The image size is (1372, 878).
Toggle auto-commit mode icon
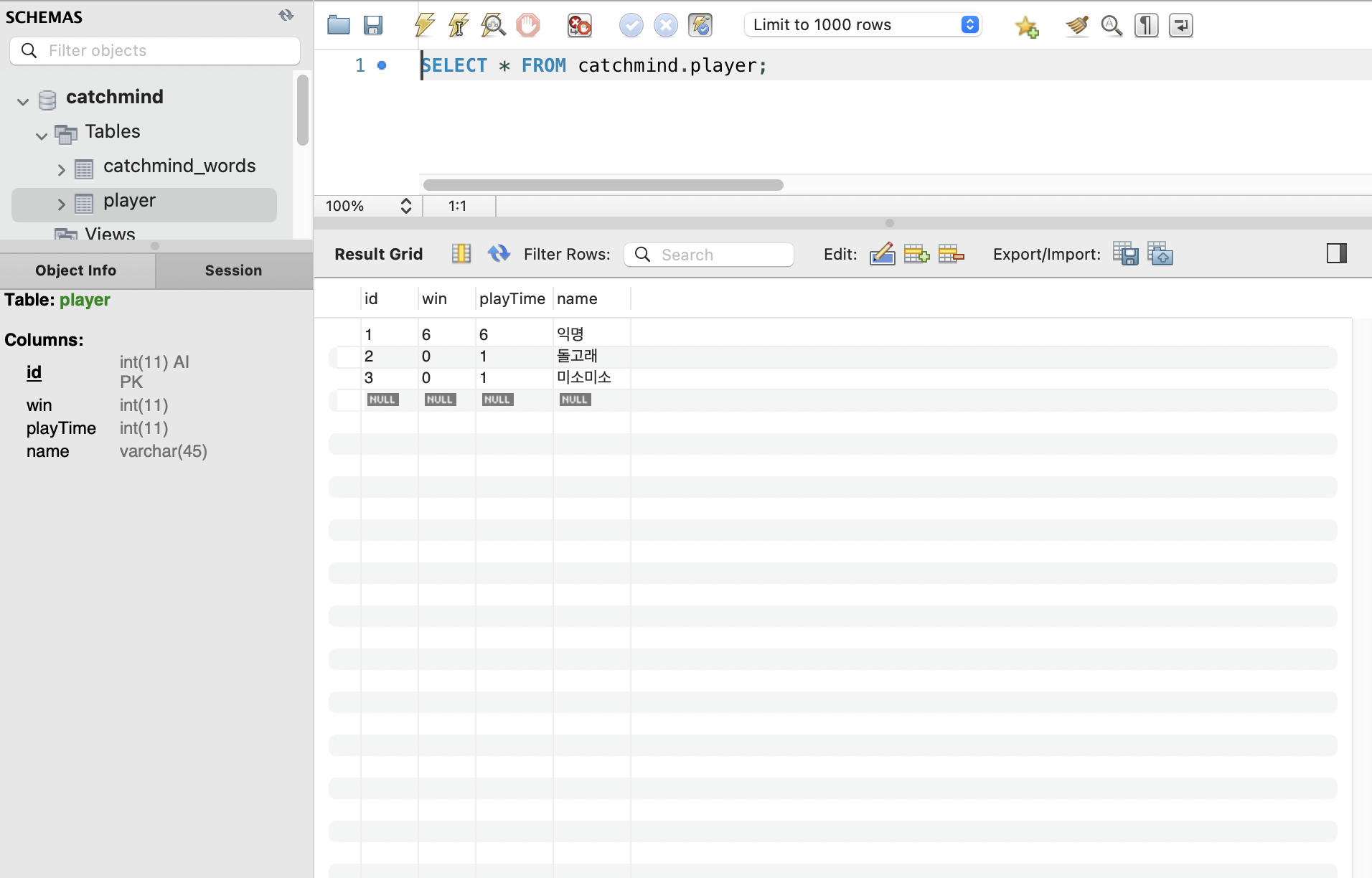coord(700,25)
